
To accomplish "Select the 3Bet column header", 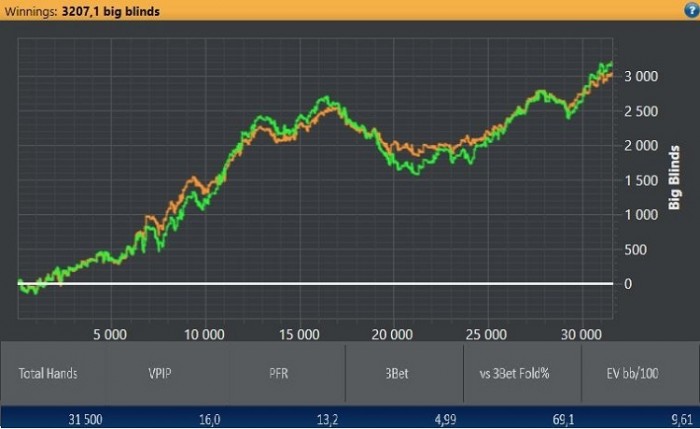I will click(x=397, y=374).
